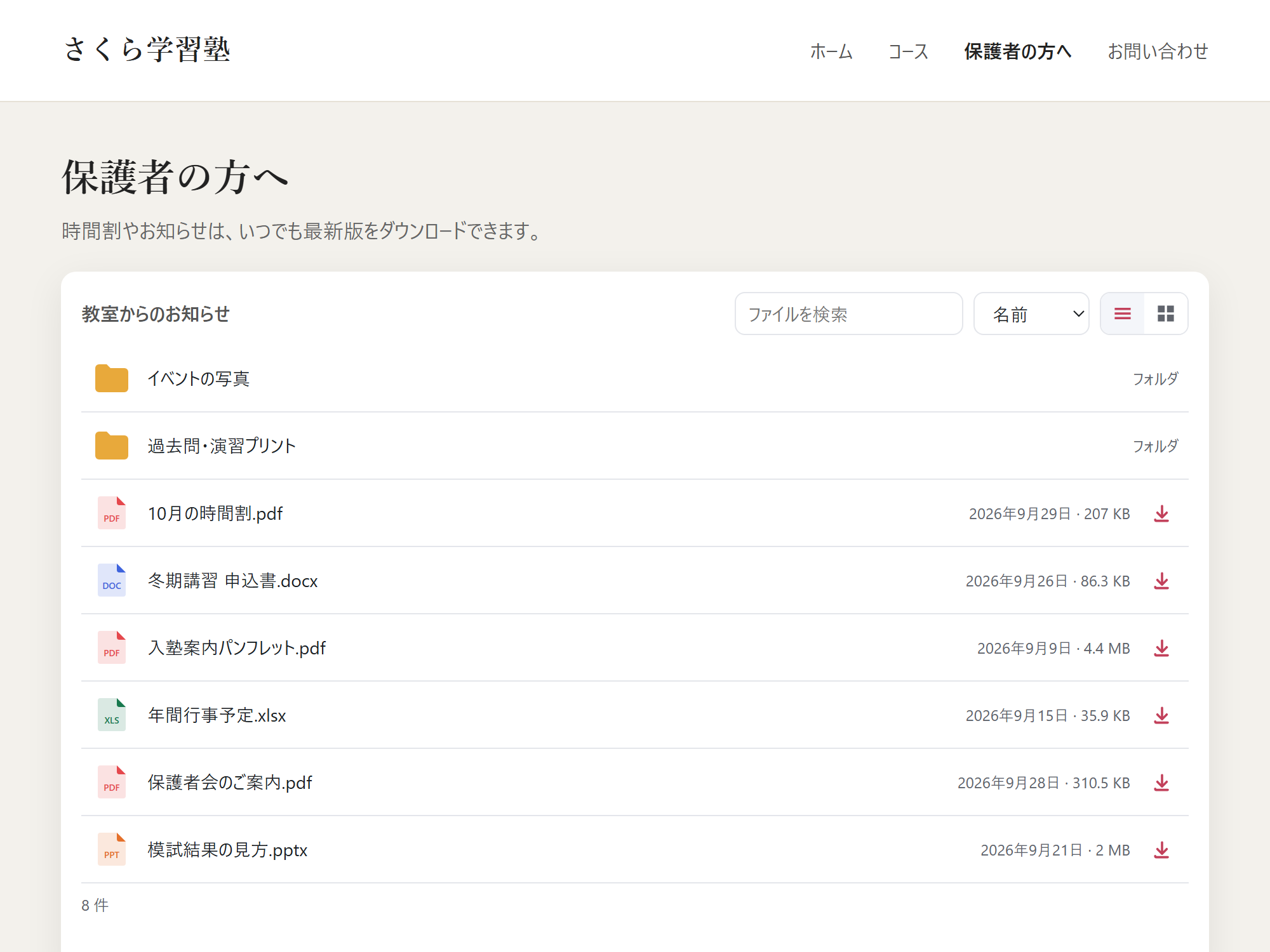
Task: Switch to grid view
Action: pos(1166,314)
